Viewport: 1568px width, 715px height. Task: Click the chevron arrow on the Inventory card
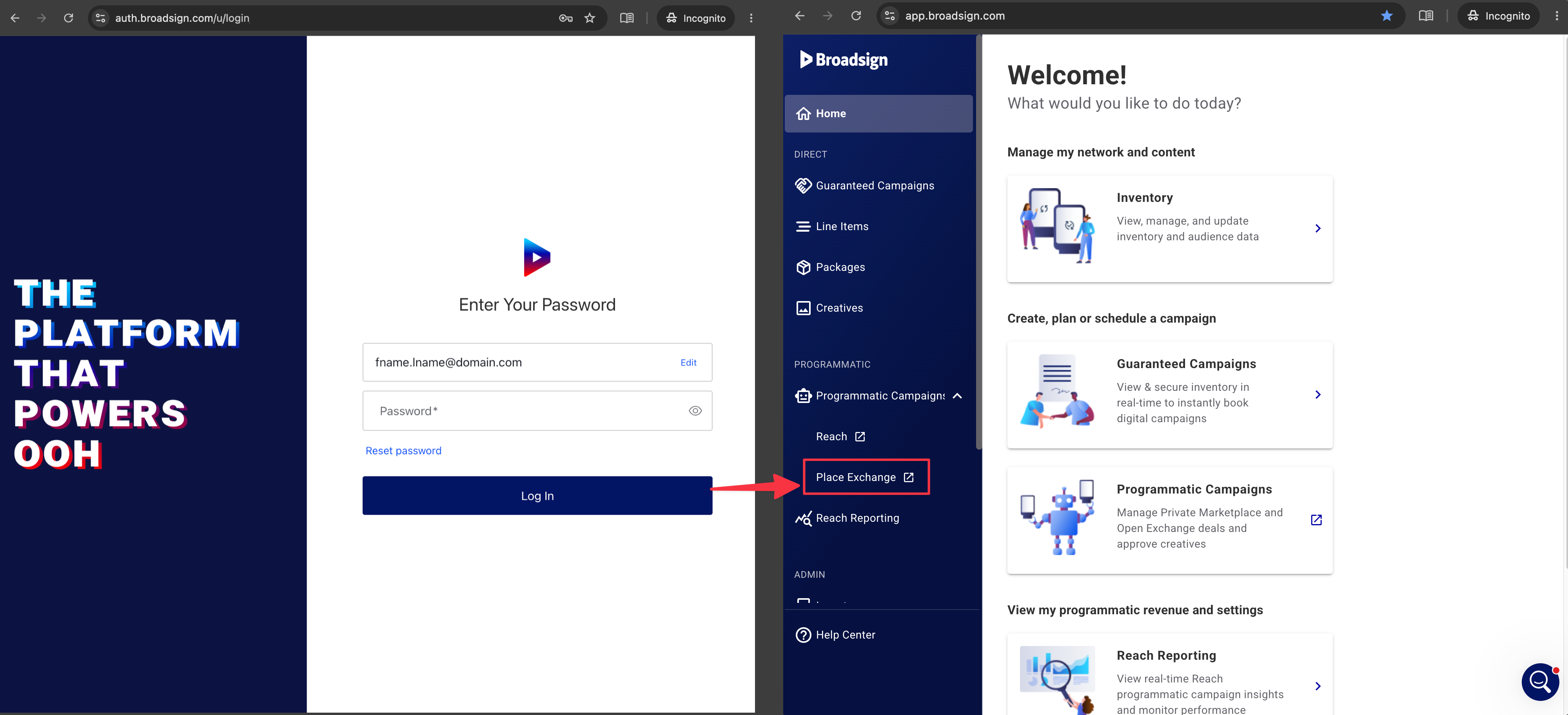coord(1318,229)
